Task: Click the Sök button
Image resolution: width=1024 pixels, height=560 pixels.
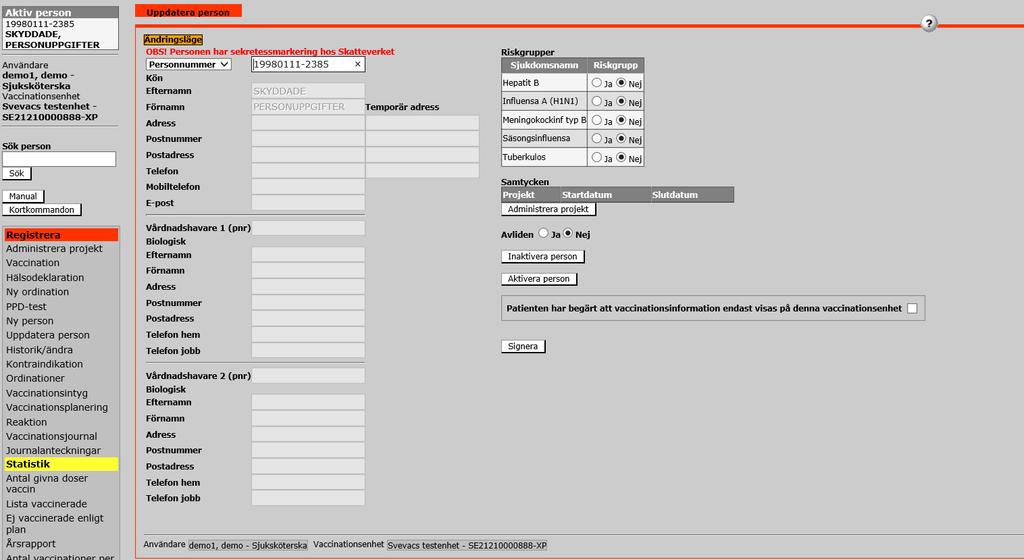Action: (17, 174)
